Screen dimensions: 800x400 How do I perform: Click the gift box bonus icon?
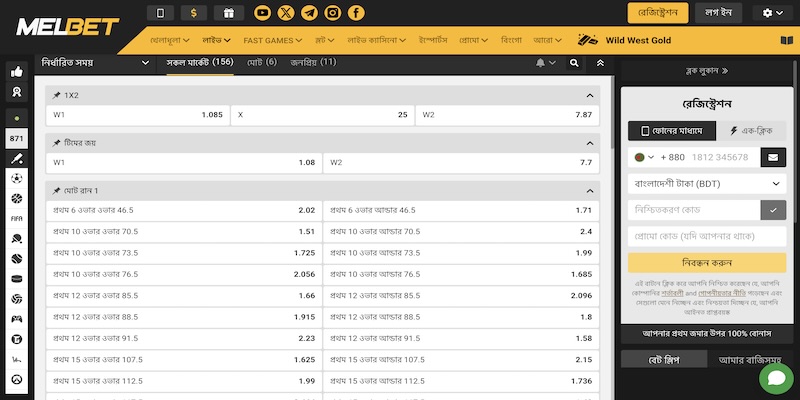[228, 13]
